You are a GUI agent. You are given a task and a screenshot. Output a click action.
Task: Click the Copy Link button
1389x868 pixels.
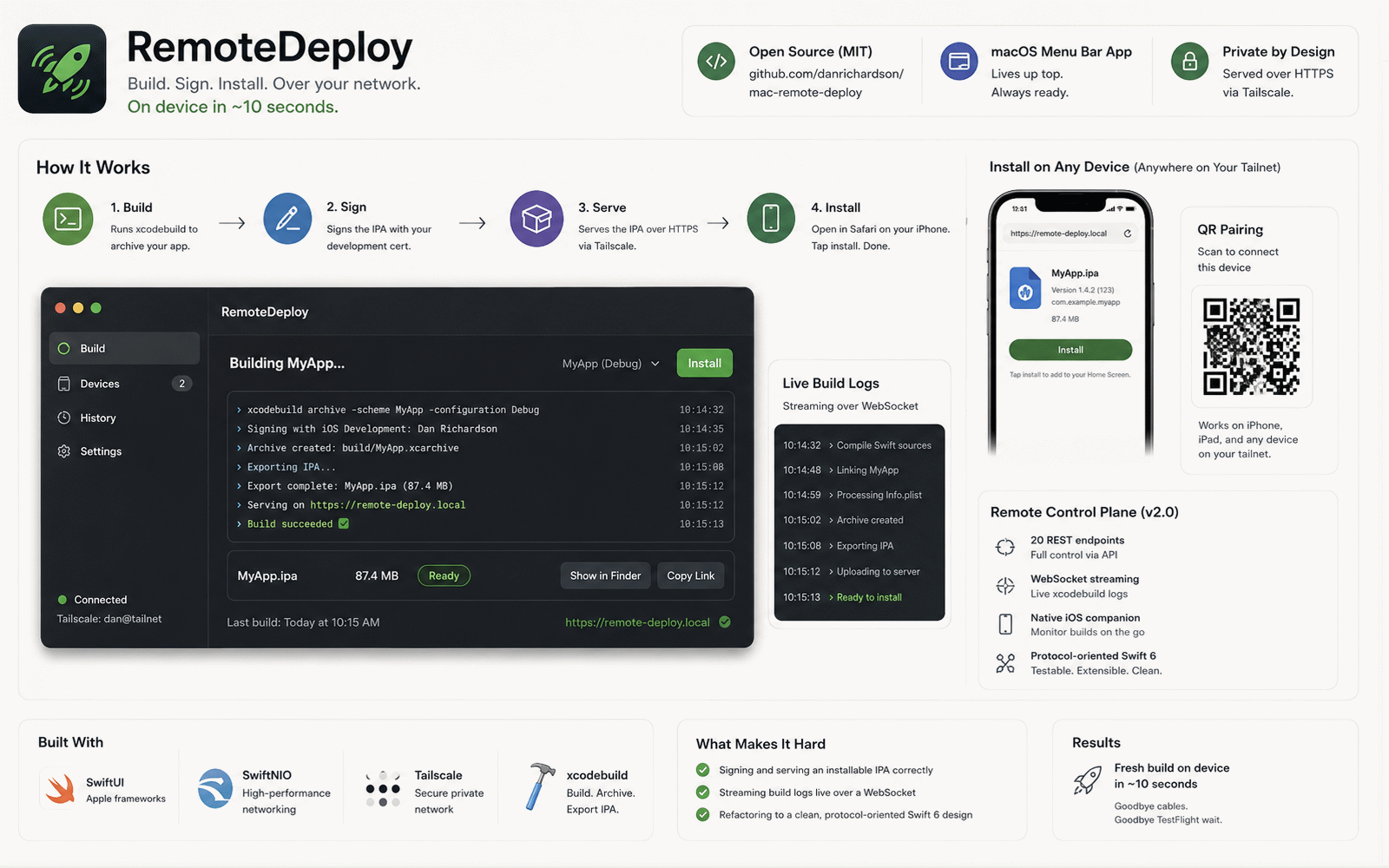tap(690, 575)
